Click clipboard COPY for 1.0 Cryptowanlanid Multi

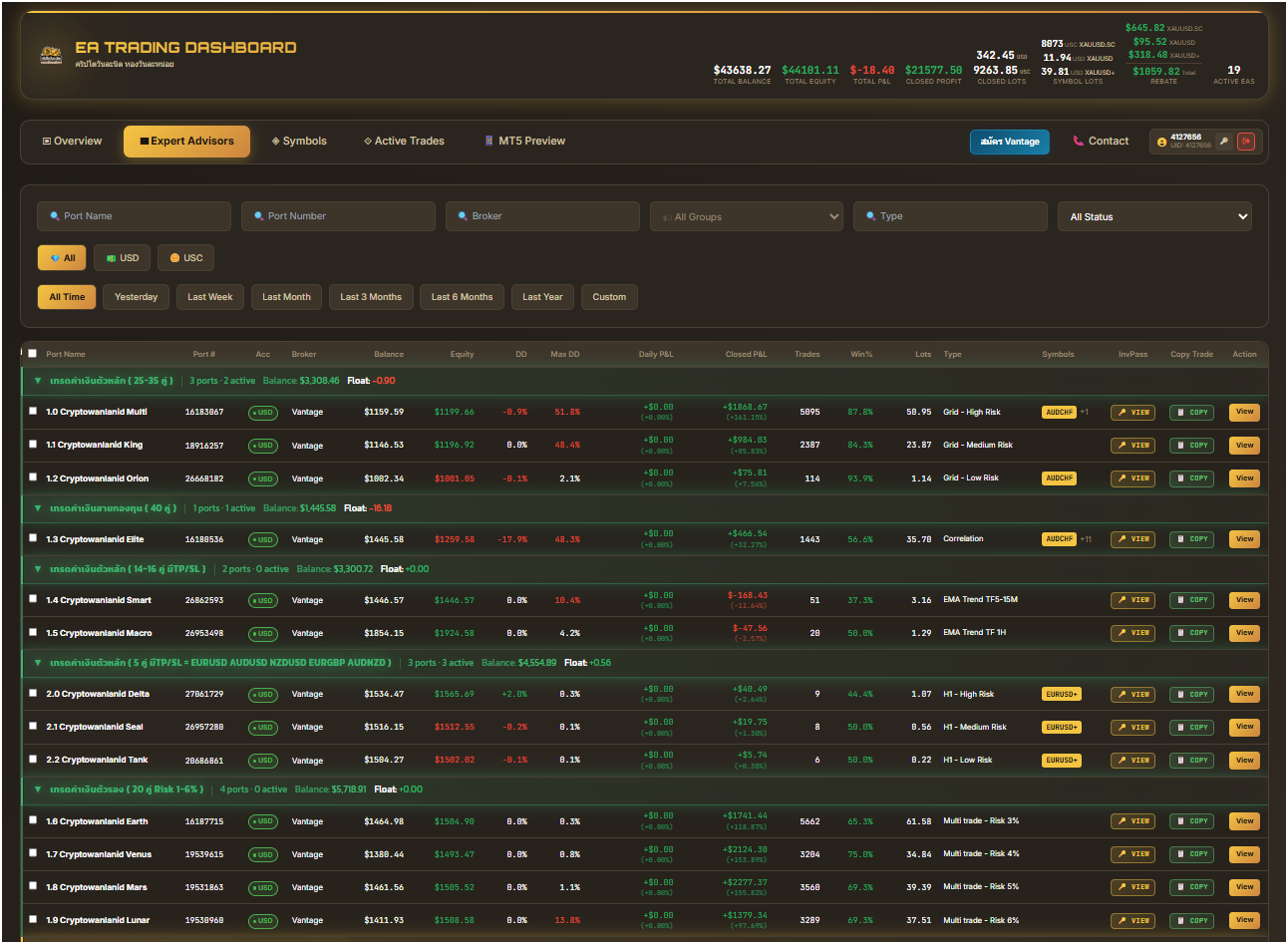[1191, 412]
